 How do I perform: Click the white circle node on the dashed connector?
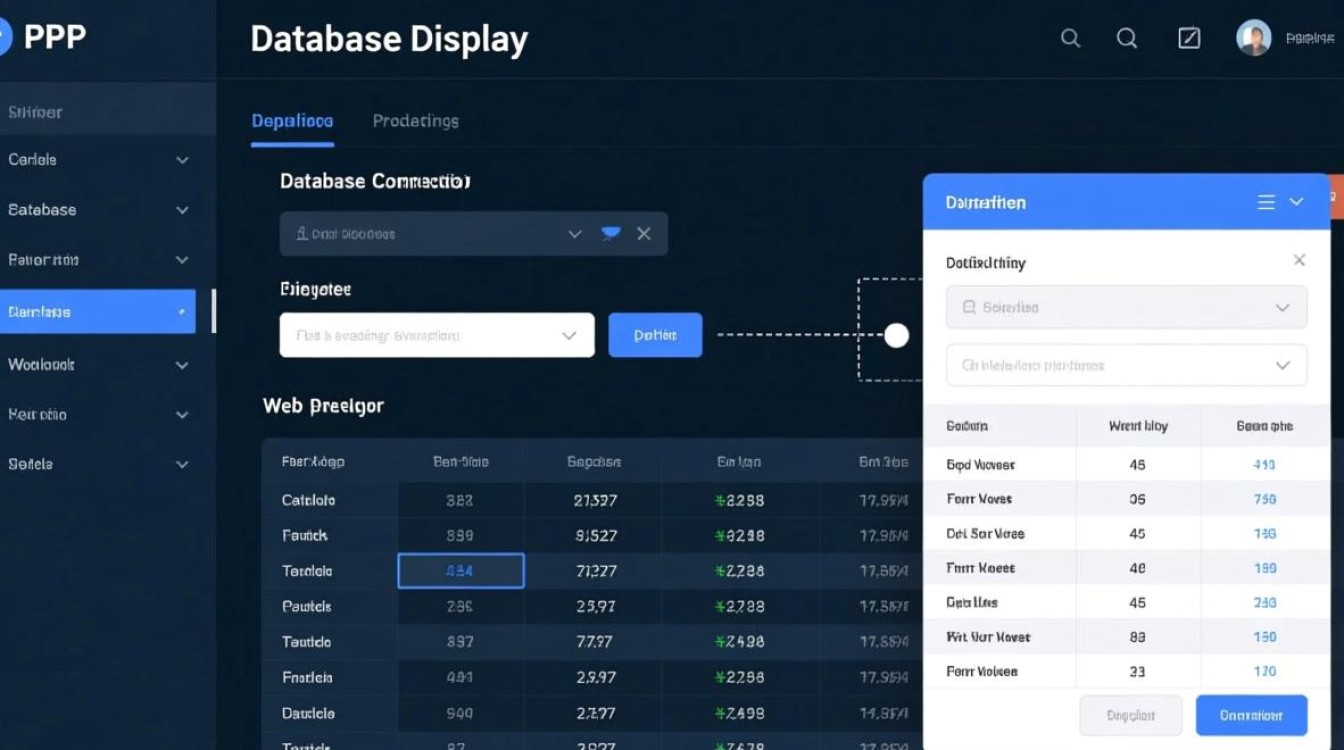pos(897,336)
